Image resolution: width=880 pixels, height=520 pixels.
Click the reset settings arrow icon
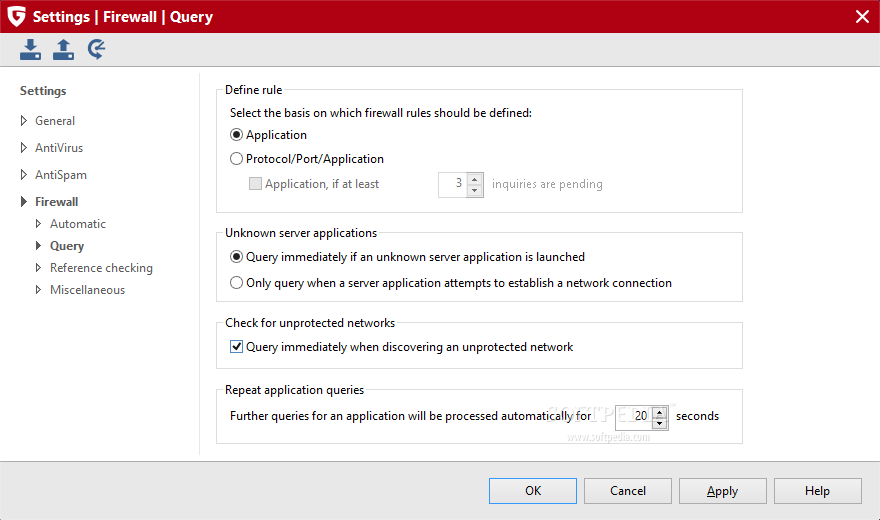[97, 49]
